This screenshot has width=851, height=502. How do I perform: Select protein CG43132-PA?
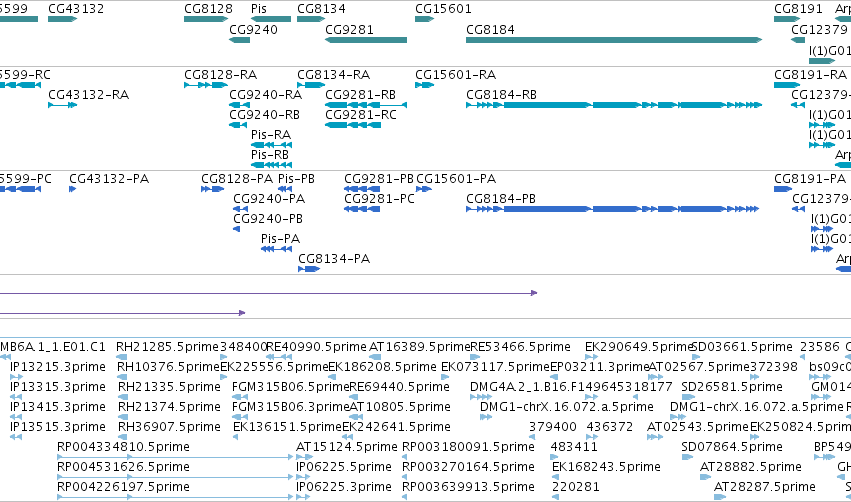click(x=109, y=179)
